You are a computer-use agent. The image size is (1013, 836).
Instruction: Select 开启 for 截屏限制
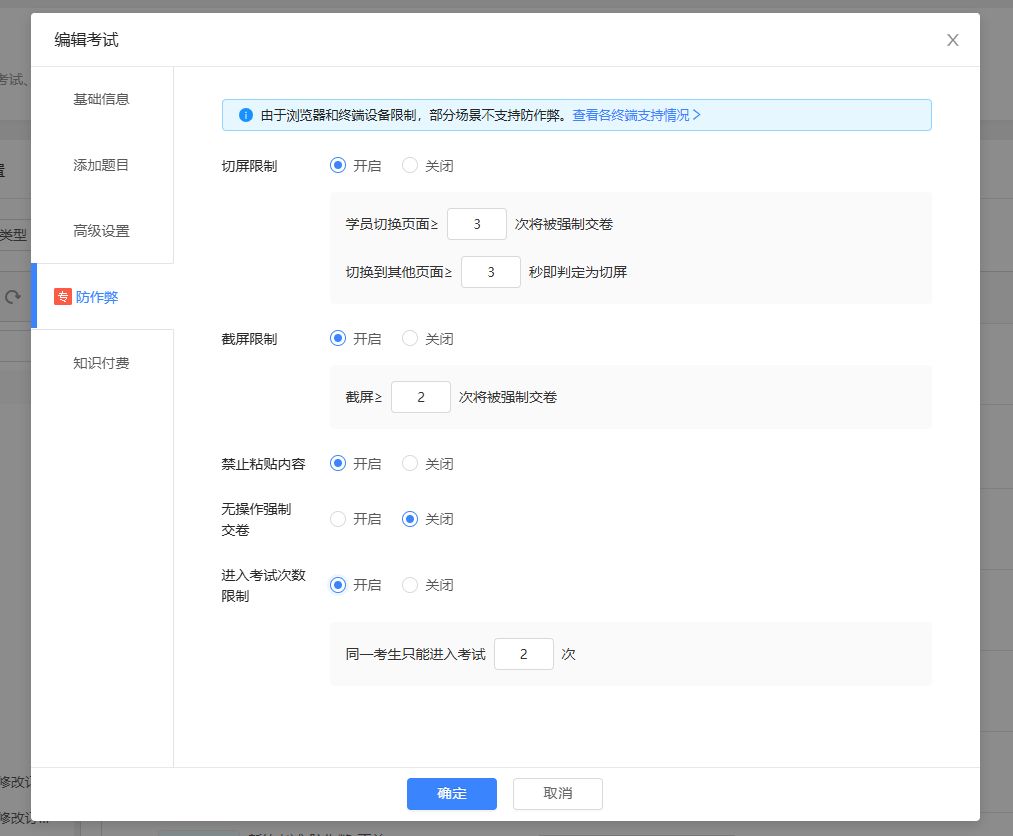click(338, 339)
